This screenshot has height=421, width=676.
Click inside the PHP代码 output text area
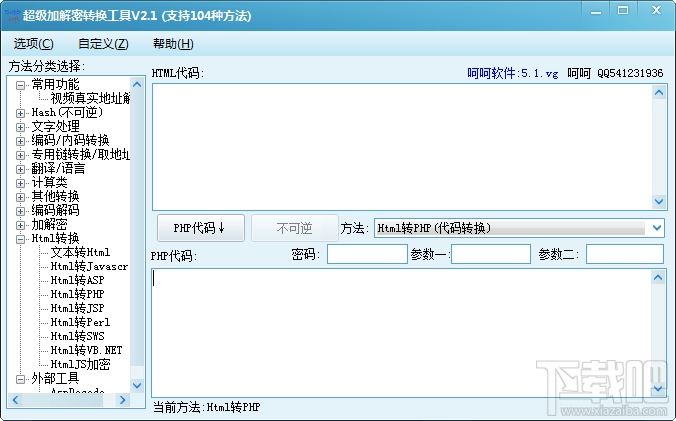tap(402, 333)
